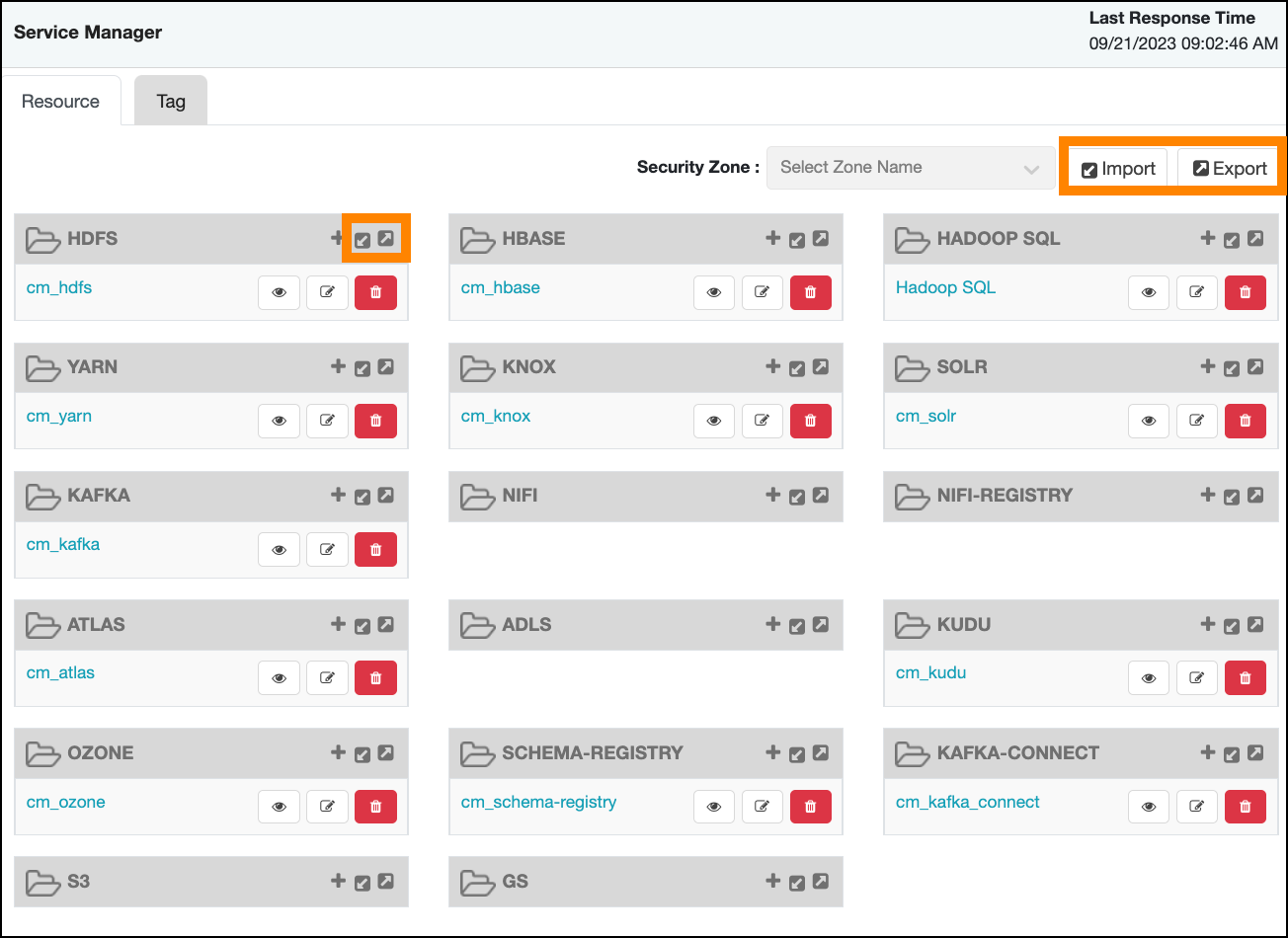View cm_ozone service with eye icon
Viewport: 1288px width, 938px height.
279,807
